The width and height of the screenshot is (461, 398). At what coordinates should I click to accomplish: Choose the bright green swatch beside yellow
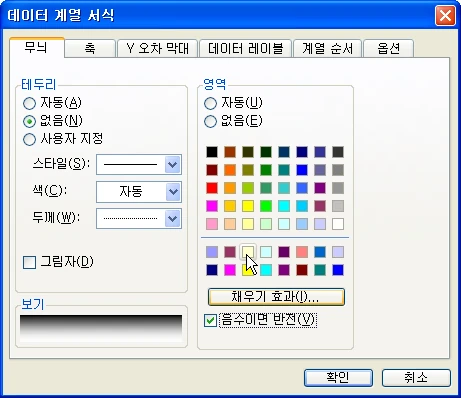tap(266, 206)
